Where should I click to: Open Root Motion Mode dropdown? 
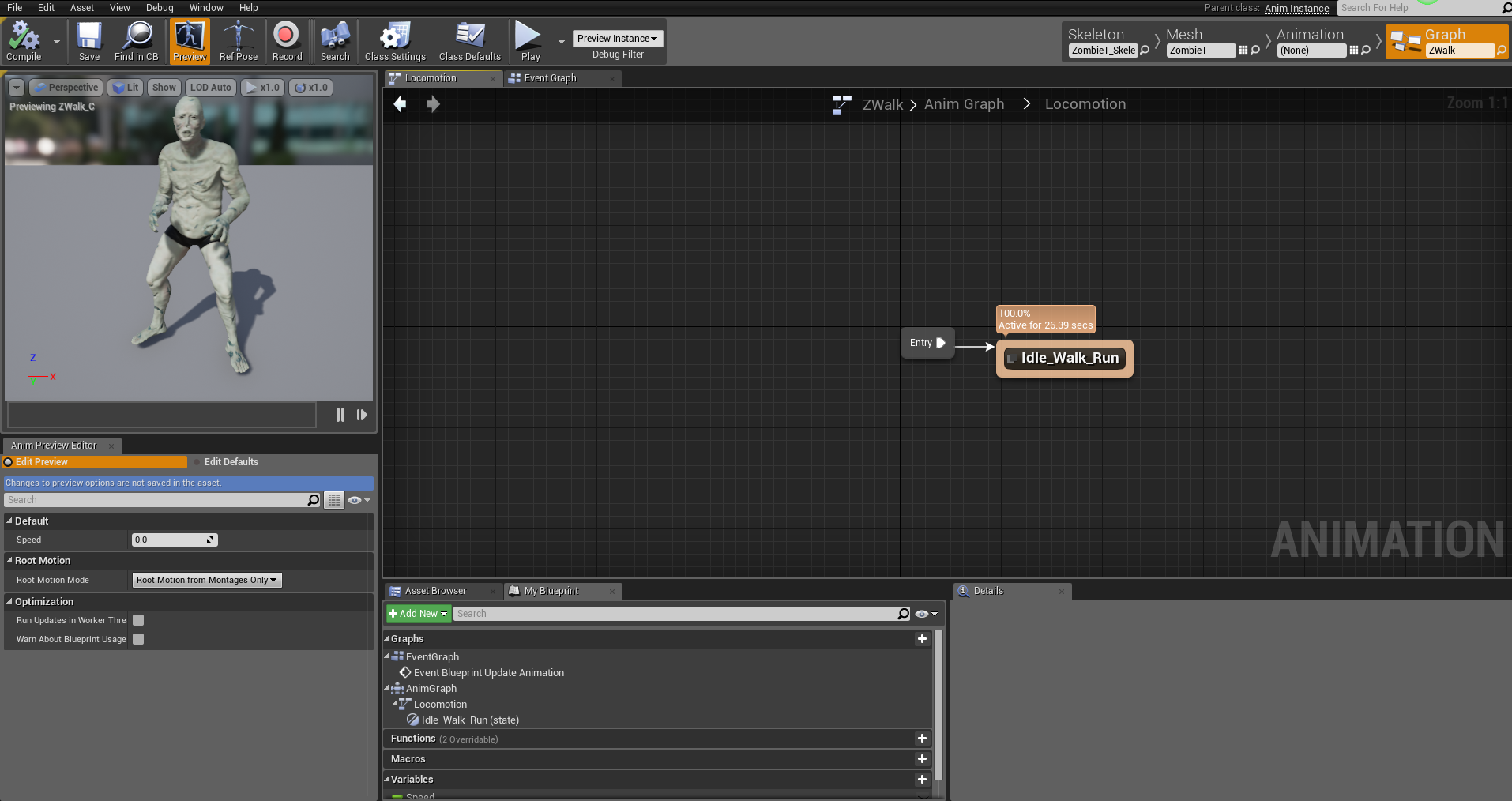(207, 581)
